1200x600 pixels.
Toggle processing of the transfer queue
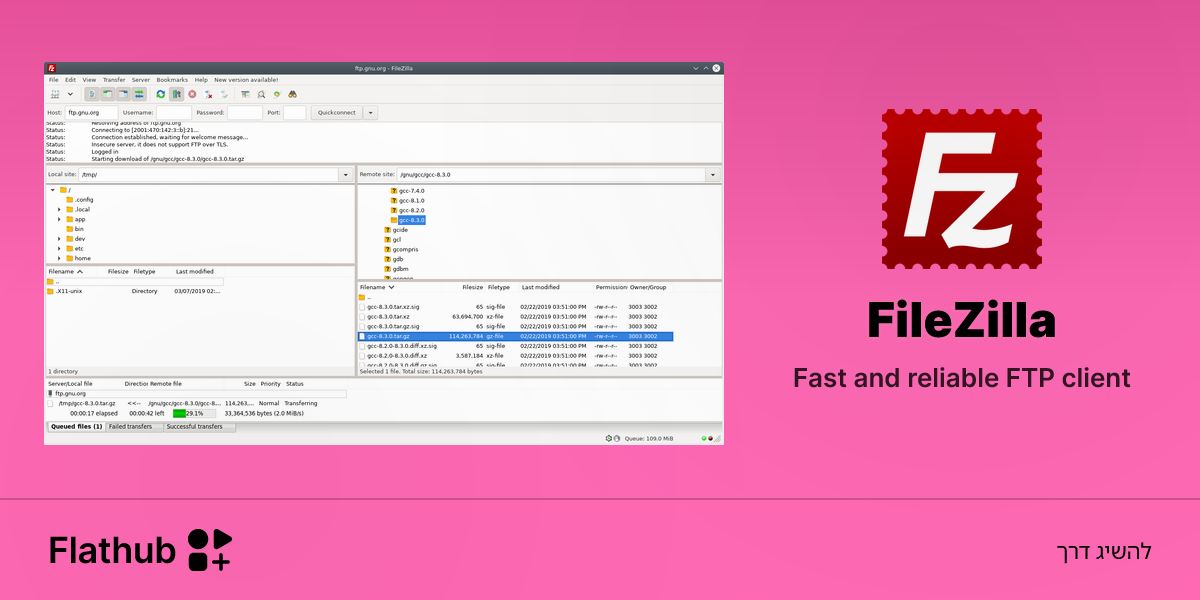coord(176,94)
